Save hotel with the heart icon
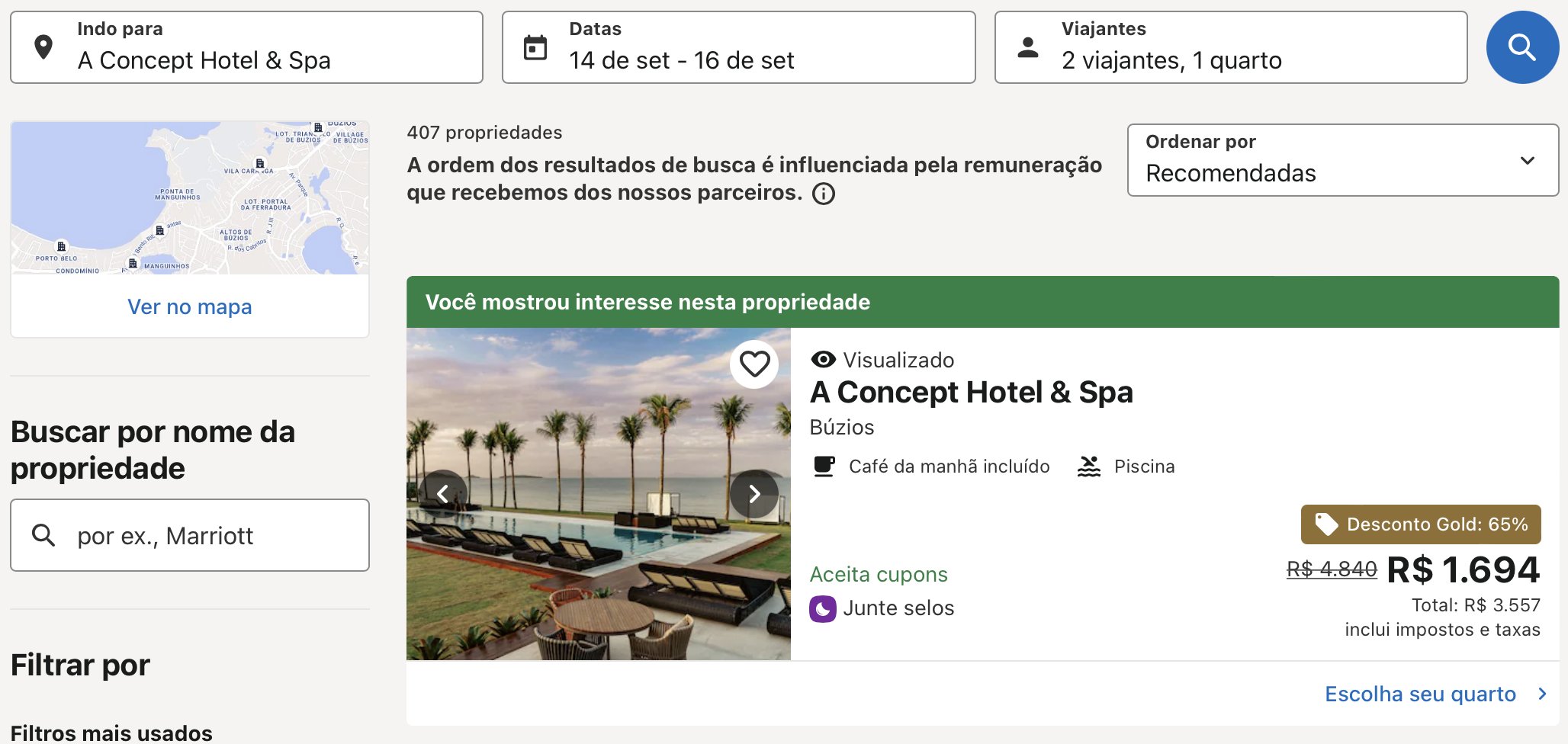 click(754, 364)
